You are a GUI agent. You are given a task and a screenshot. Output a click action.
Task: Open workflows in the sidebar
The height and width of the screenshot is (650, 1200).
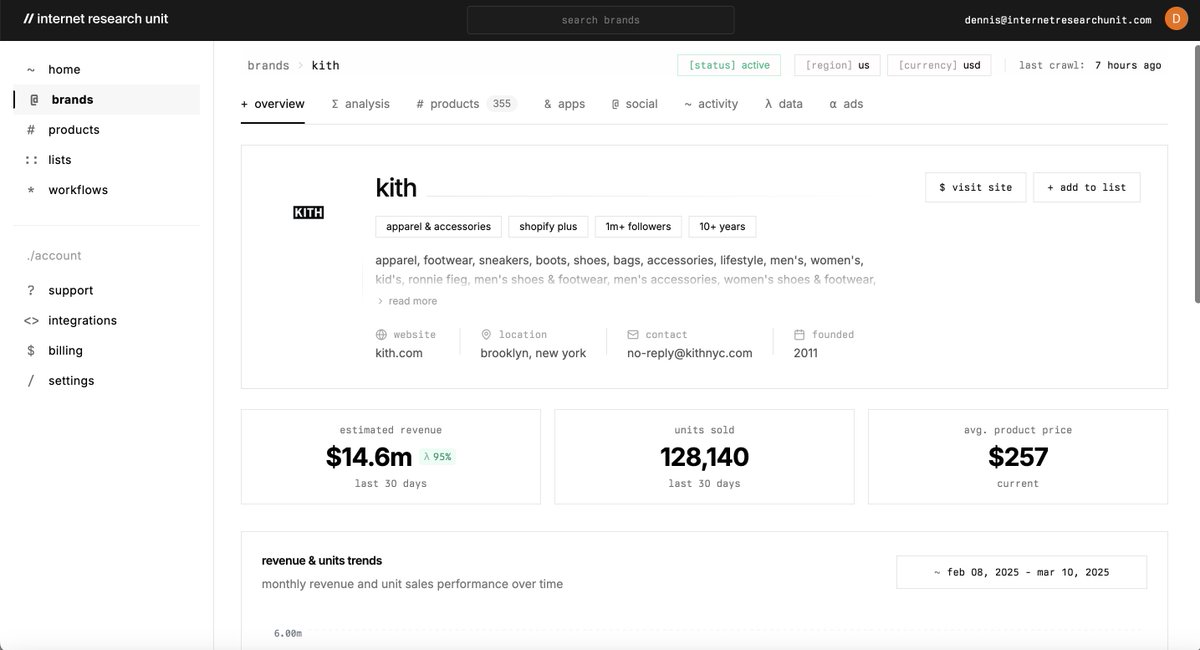tap(106, 190)
